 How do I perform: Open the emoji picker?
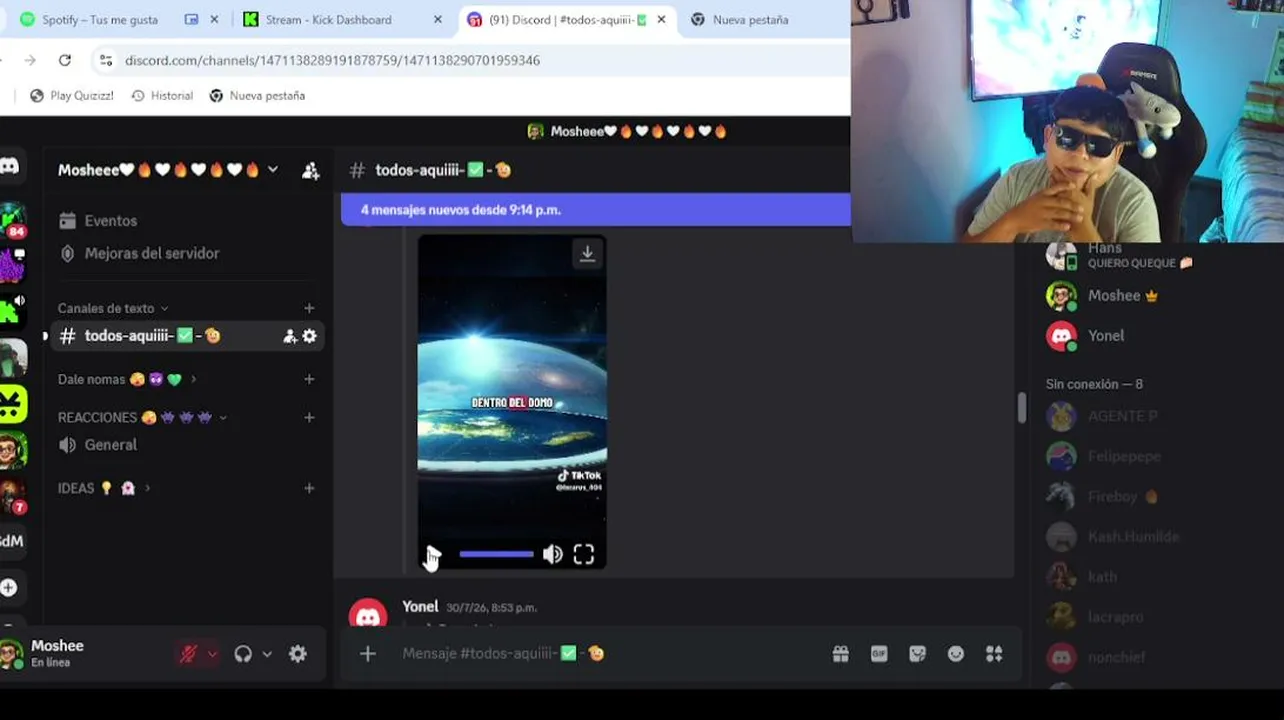(x=956, y=654)
